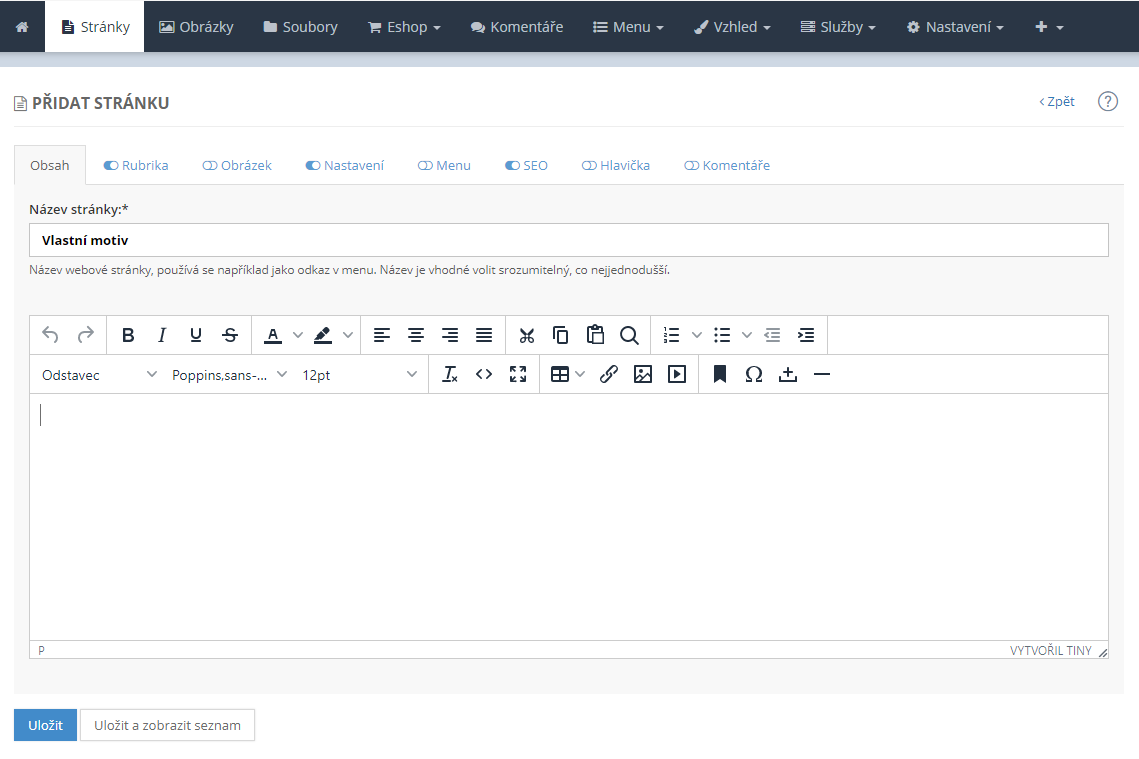
Task: Open the Odstavec block format dropdown
Action: pyautogui.click(x=99, y=374)
